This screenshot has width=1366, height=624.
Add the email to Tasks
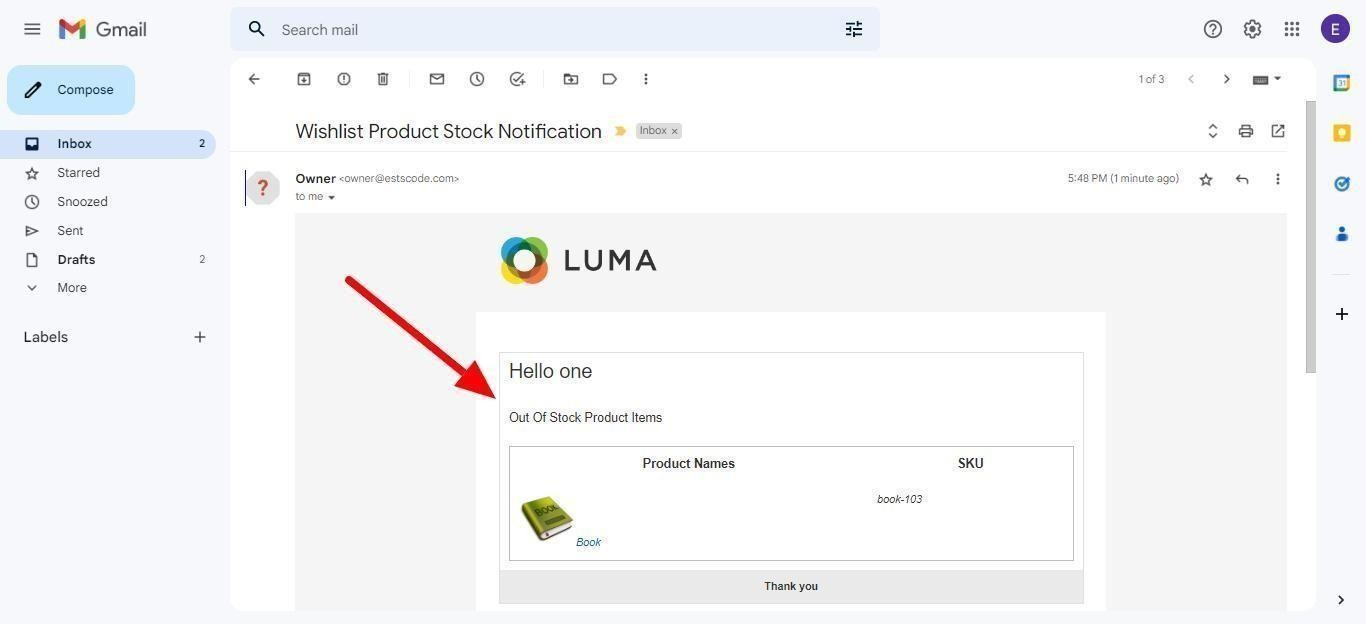coord(517,79)
